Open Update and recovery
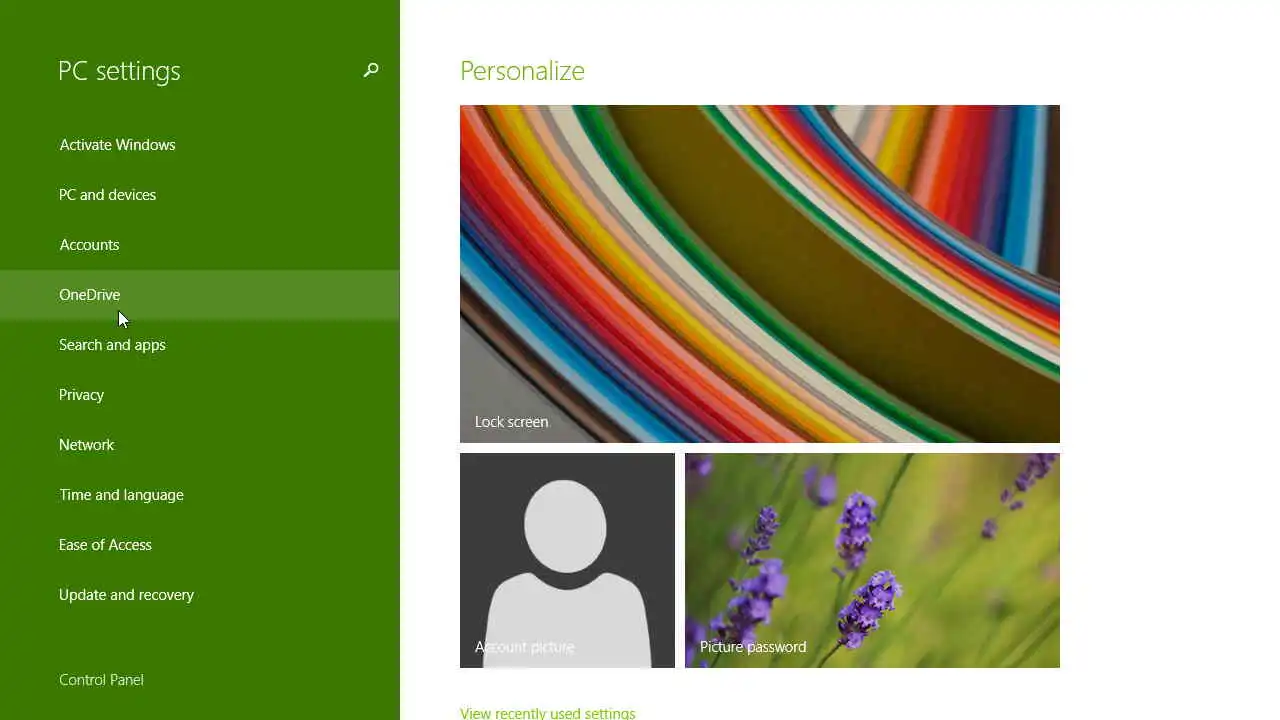The width and height of the screenshot is (1280, 720). click(200, 595)
